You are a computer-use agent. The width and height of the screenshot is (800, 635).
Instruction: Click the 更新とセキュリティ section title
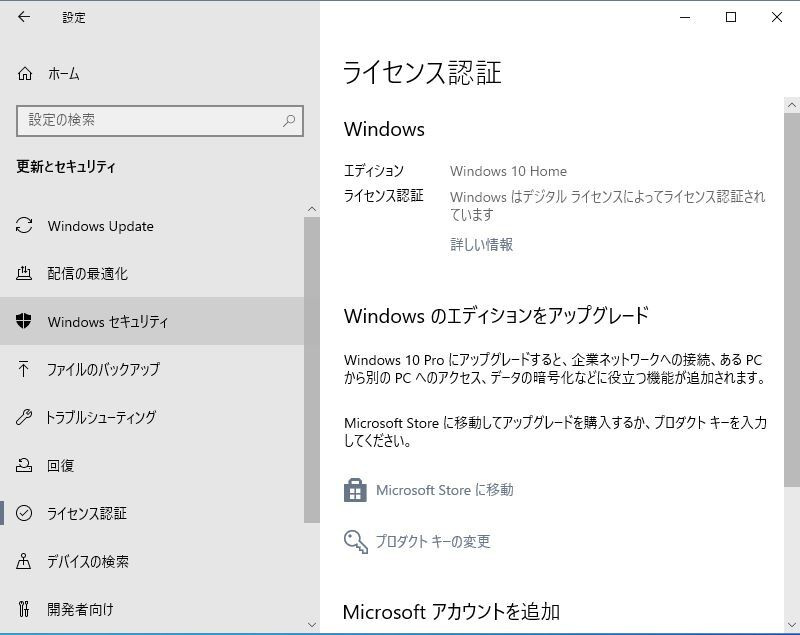[x=66, y=167]
